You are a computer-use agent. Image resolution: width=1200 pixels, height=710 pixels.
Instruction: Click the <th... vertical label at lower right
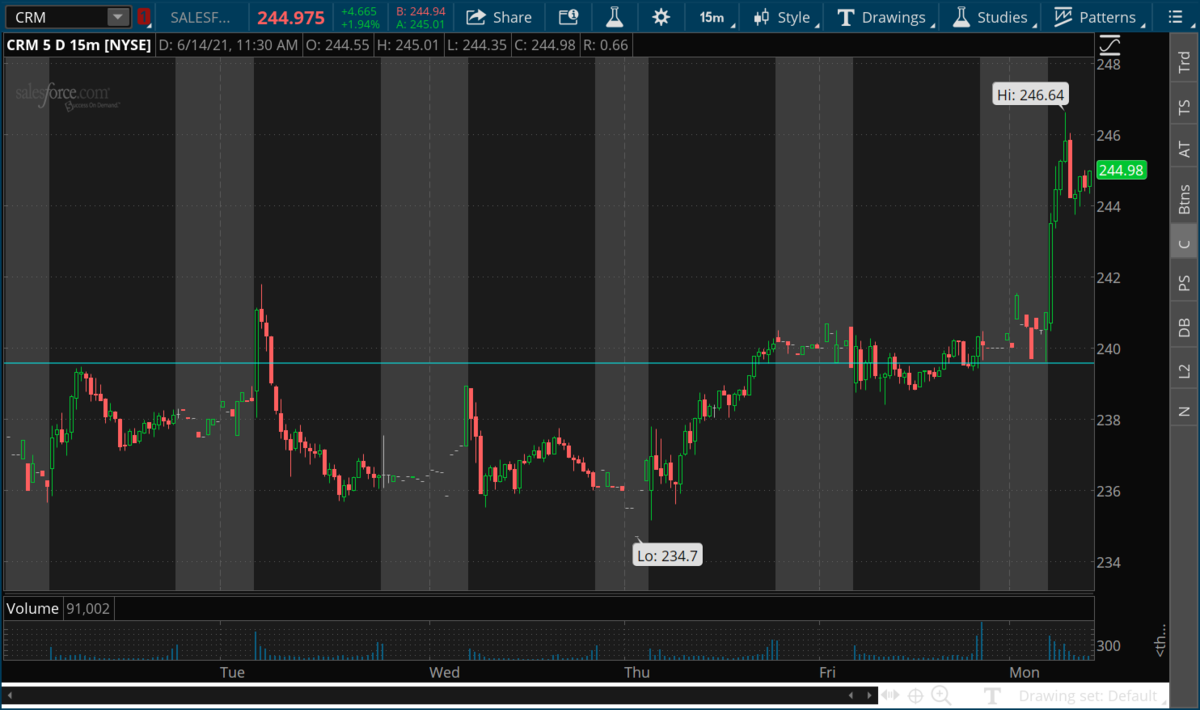(x=1159, y=641)
